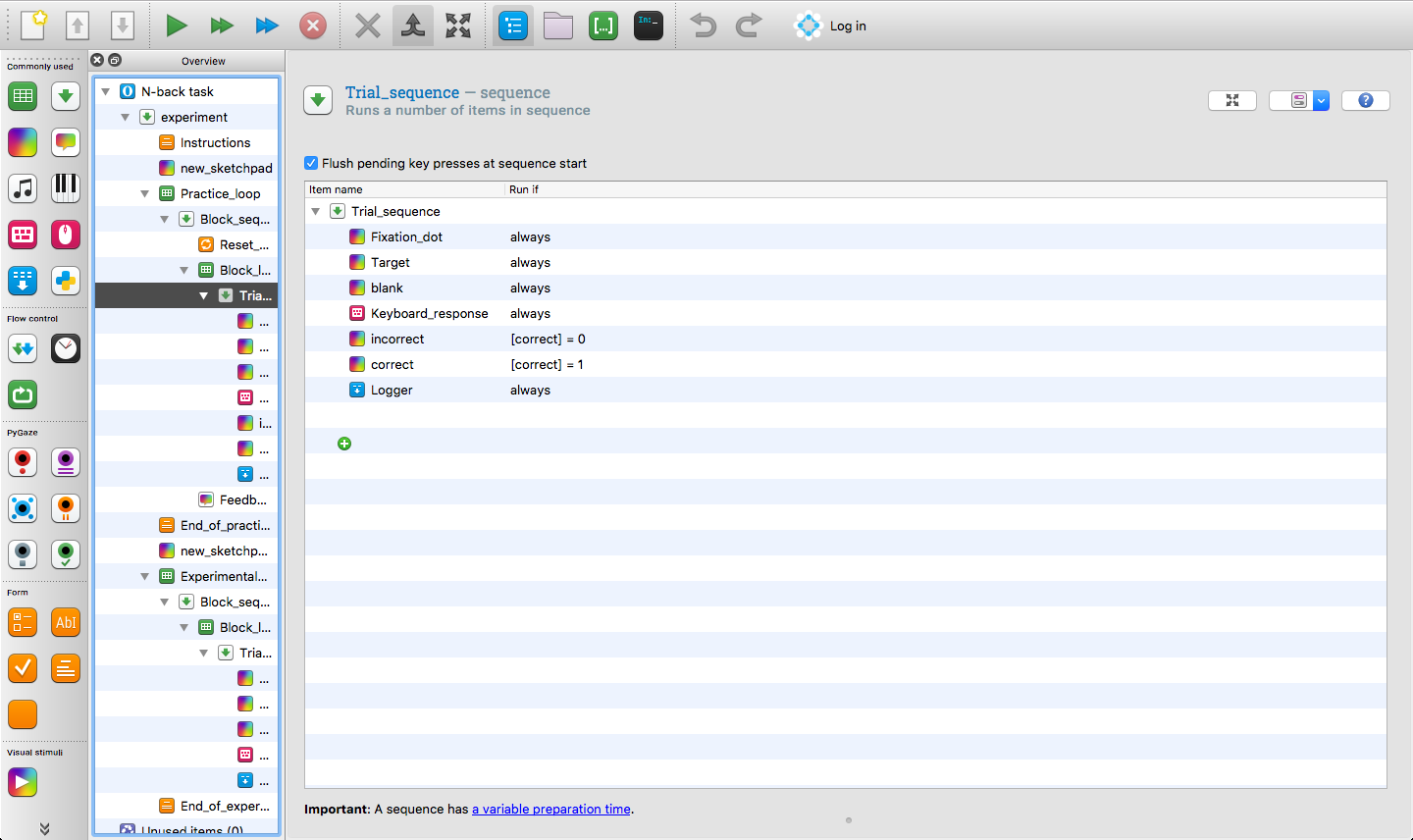
Task: Open the debug console window
Action: pos(649,26)
